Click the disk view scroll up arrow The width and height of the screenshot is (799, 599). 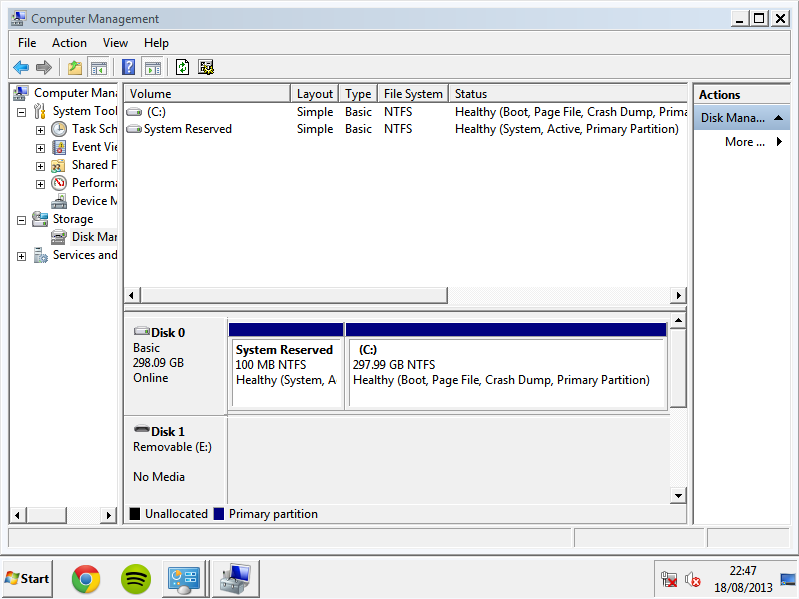[678, 321]
